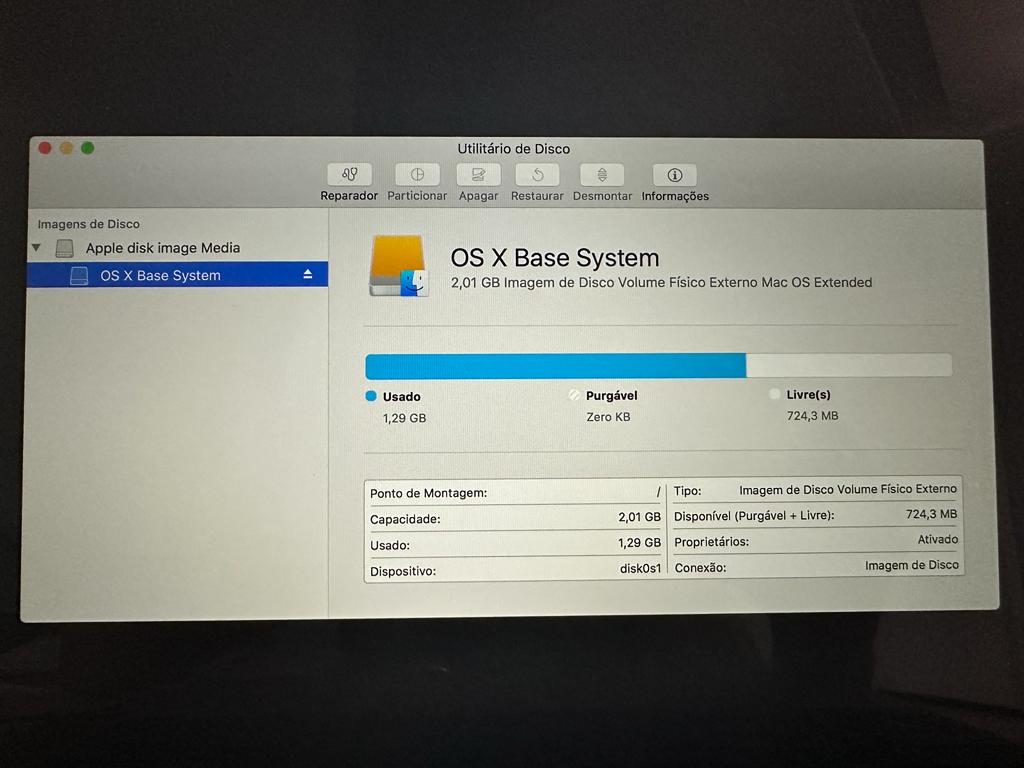Click the Proprietários Ativado value

[x=938, y=539]
